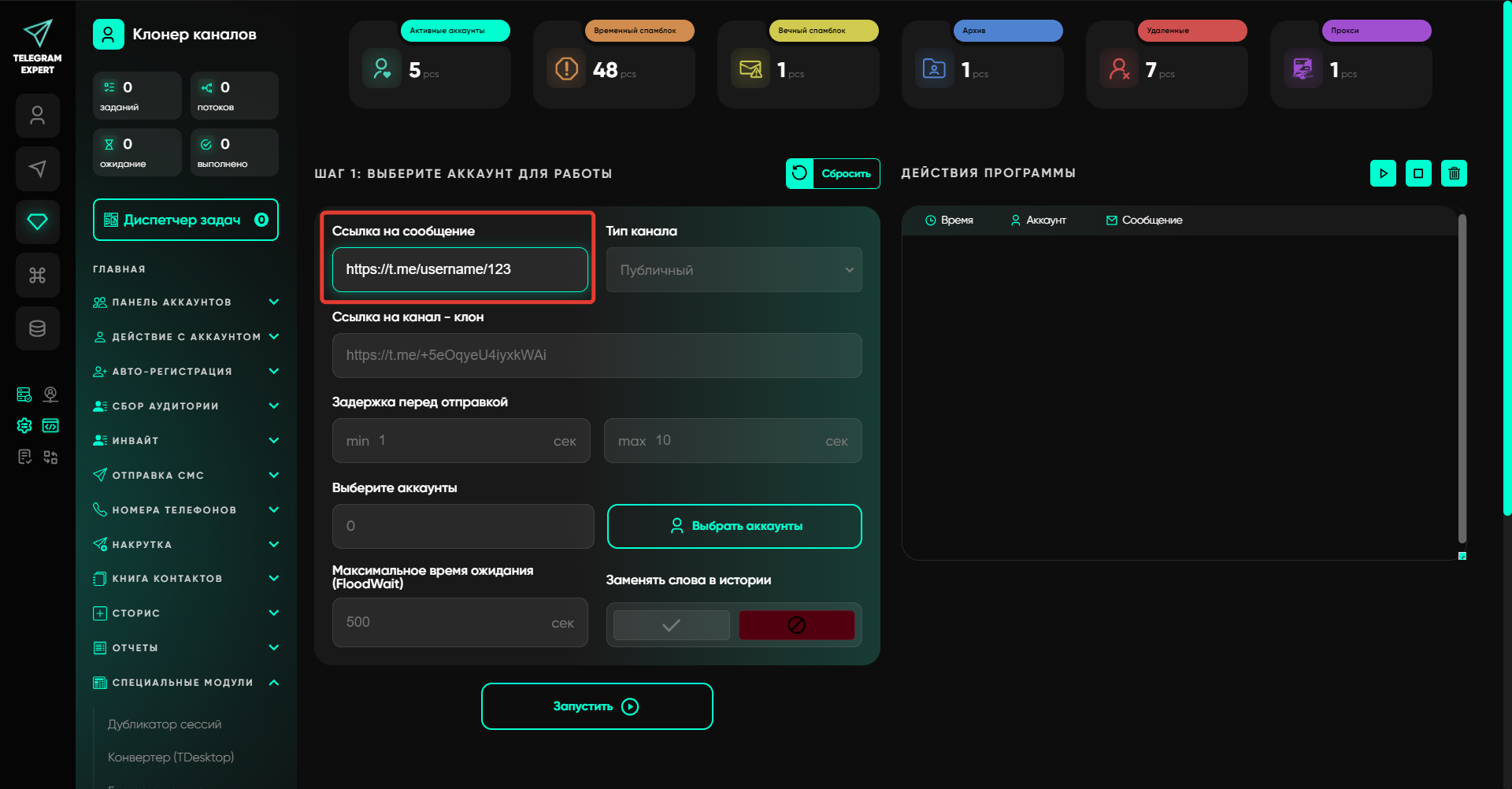Screen dimensions: 1512x789
Task: Enable word replacement with checkmark toggle
Action: (x=671, y=625)
